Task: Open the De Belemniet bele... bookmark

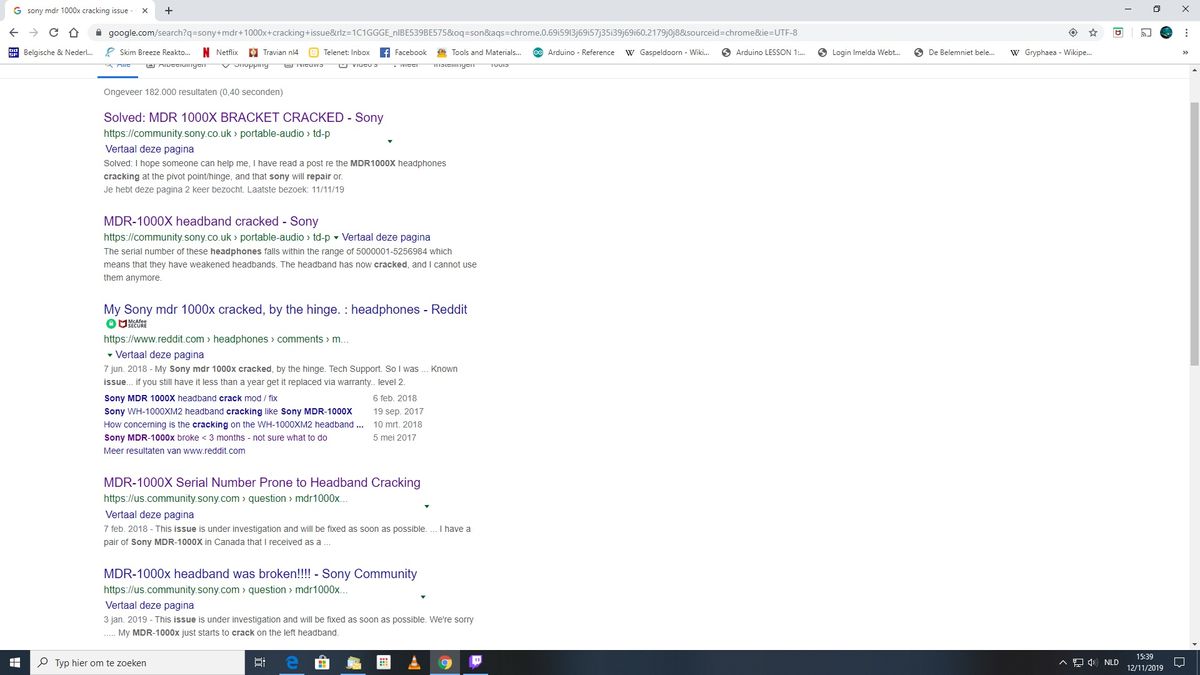Action: click(954, 52)
